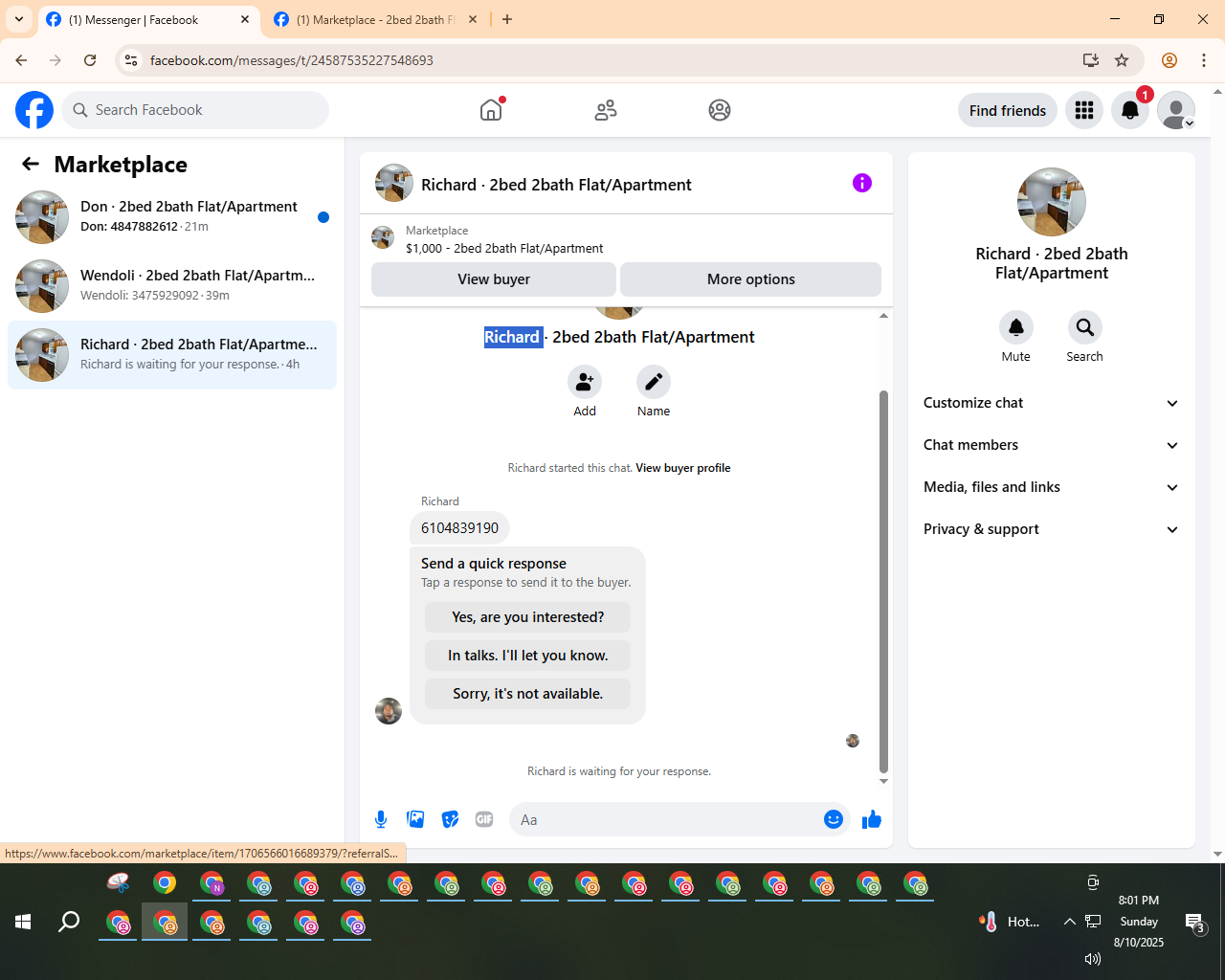Click the volume speaker icon in tray
The width and height of the screenshot is (1225, 980).
pyautogui.click(x=1092, y=958)
